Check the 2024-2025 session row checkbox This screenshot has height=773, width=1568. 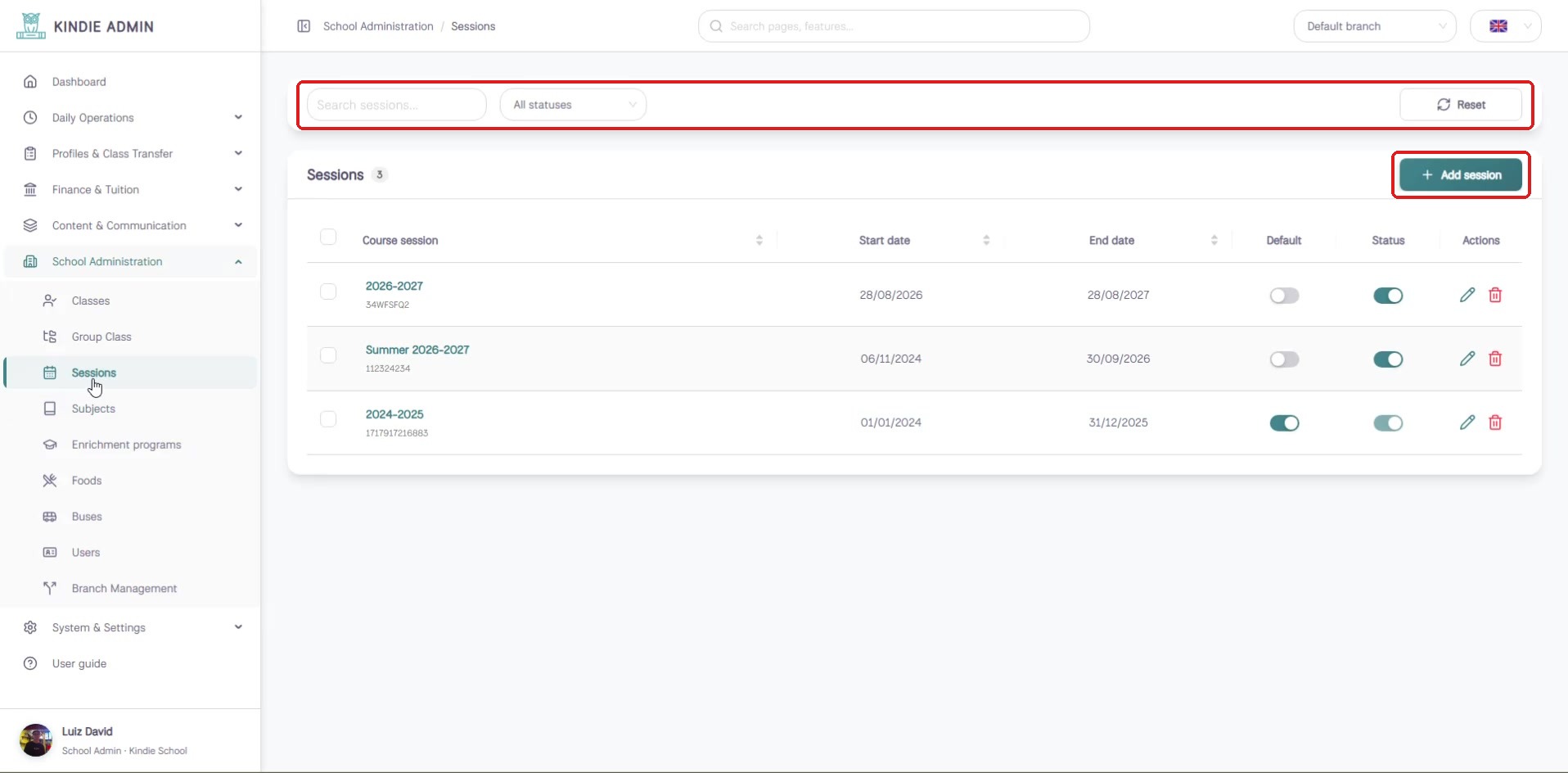[328, 419]
